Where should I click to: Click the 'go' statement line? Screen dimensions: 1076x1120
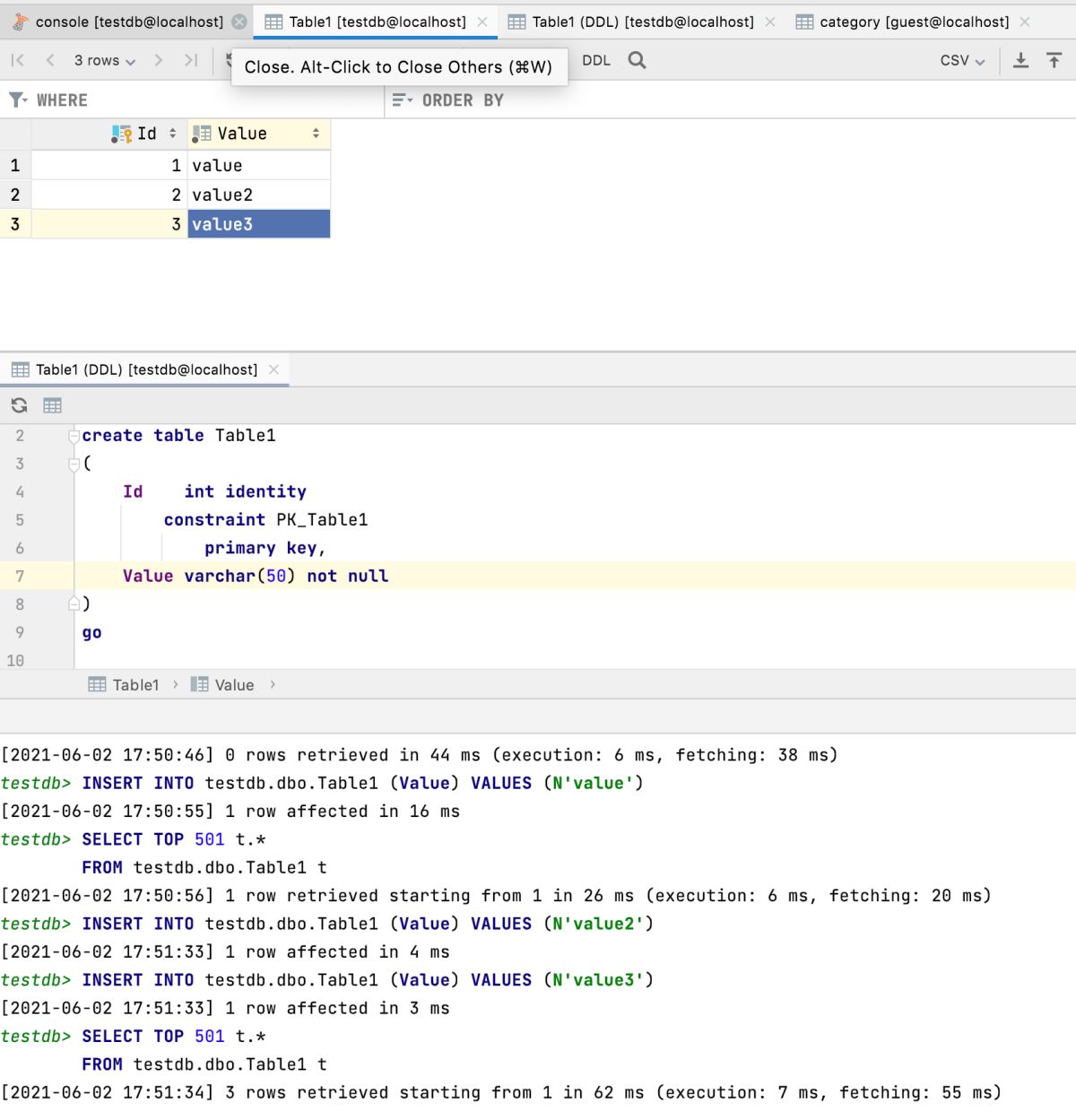(x=92, y=632)
